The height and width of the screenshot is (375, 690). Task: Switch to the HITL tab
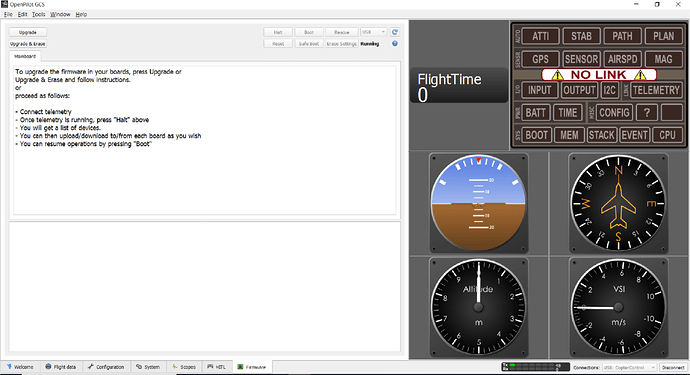(x=217, y=367)
